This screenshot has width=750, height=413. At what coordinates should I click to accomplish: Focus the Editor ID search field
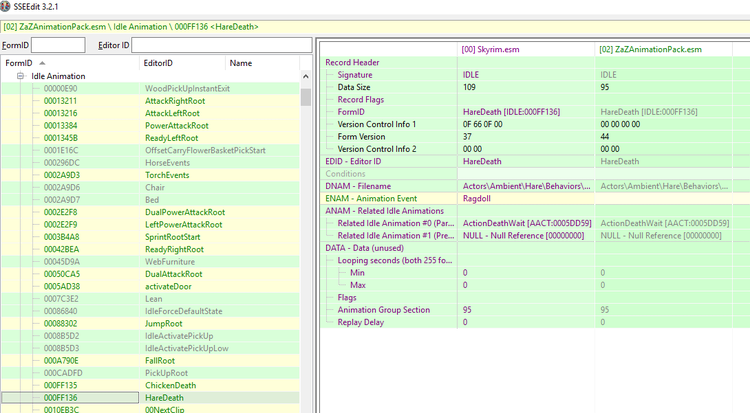pos(221,45)
